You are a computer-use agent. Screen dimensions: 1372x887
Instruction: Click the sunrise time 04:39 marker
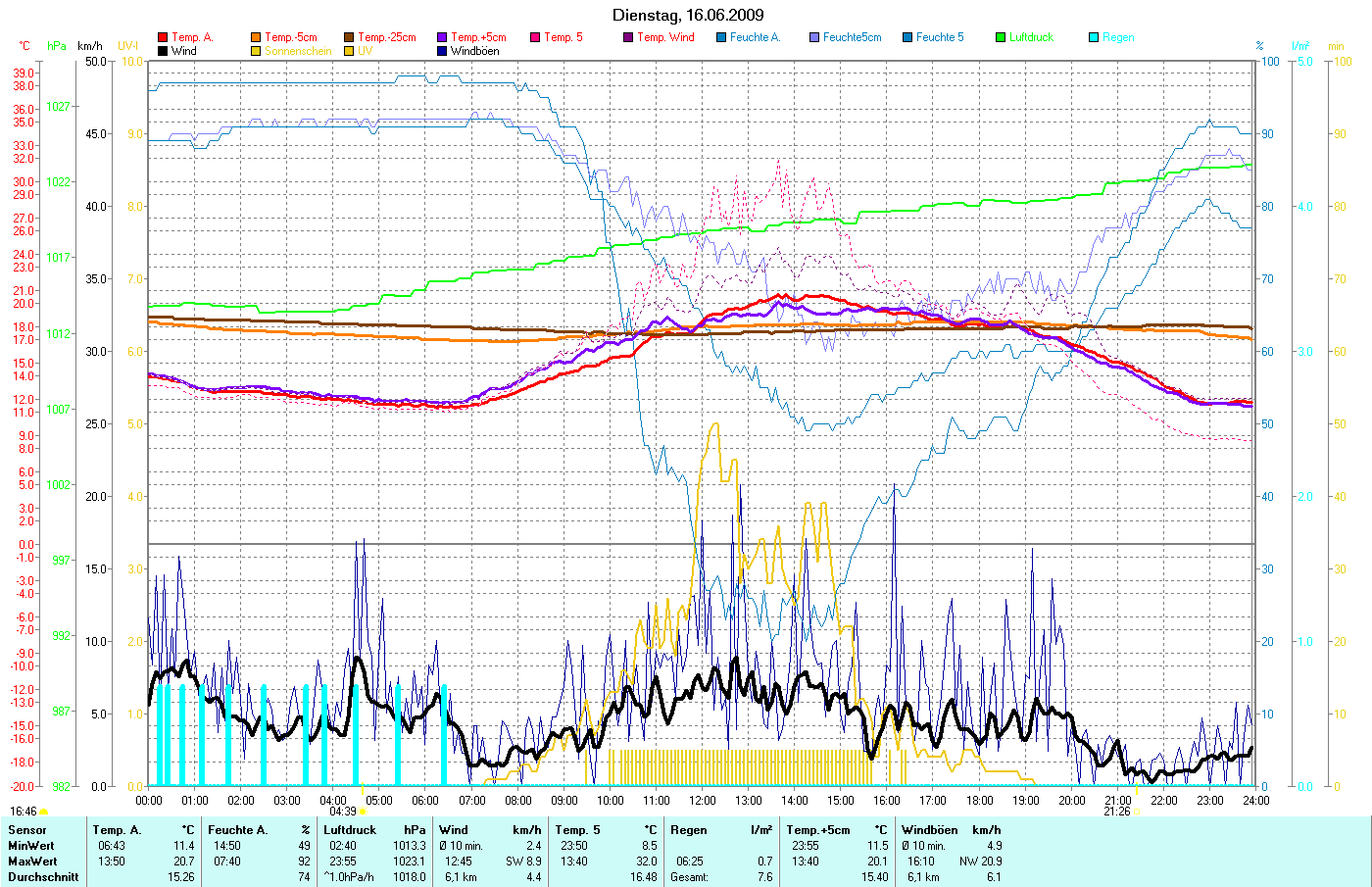point(343,812)
